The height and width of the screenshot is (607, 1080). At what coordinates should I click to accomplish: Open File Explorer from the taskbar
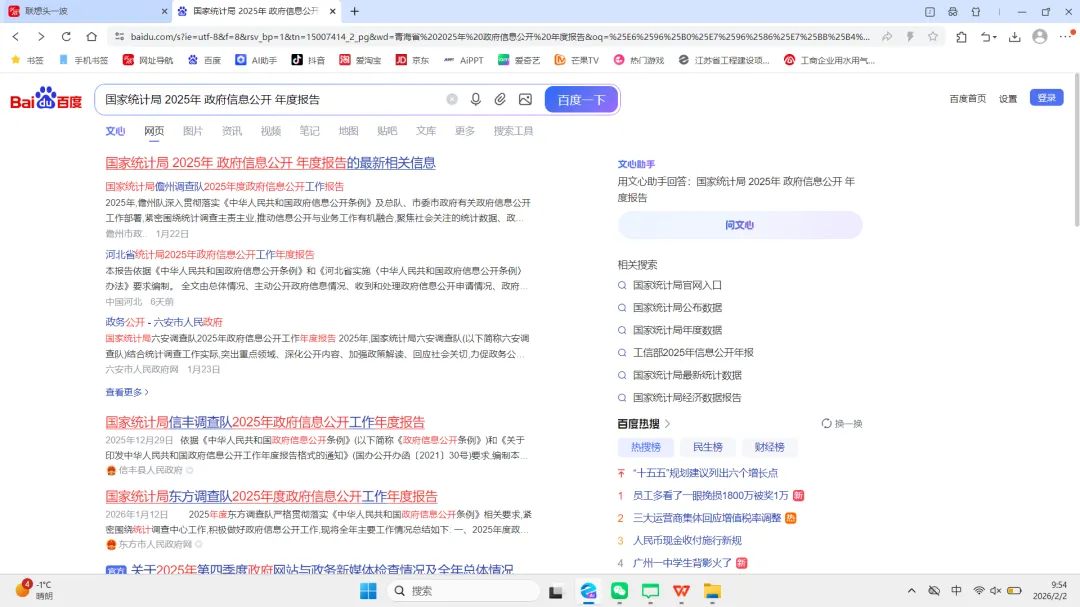click(712, 591)
